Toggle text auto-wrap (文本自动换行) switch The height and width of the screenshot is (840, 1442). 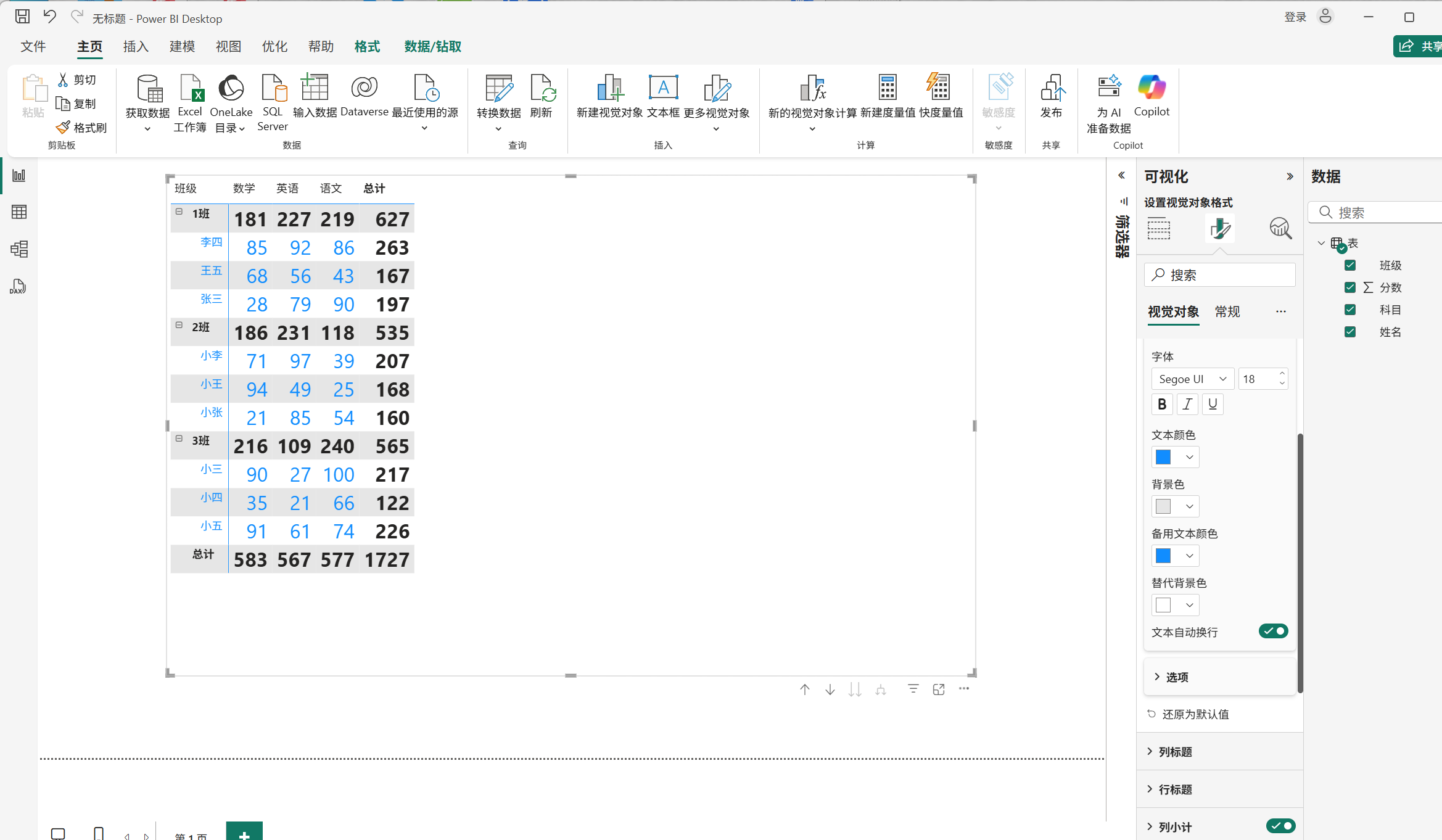click(1273, 631)
